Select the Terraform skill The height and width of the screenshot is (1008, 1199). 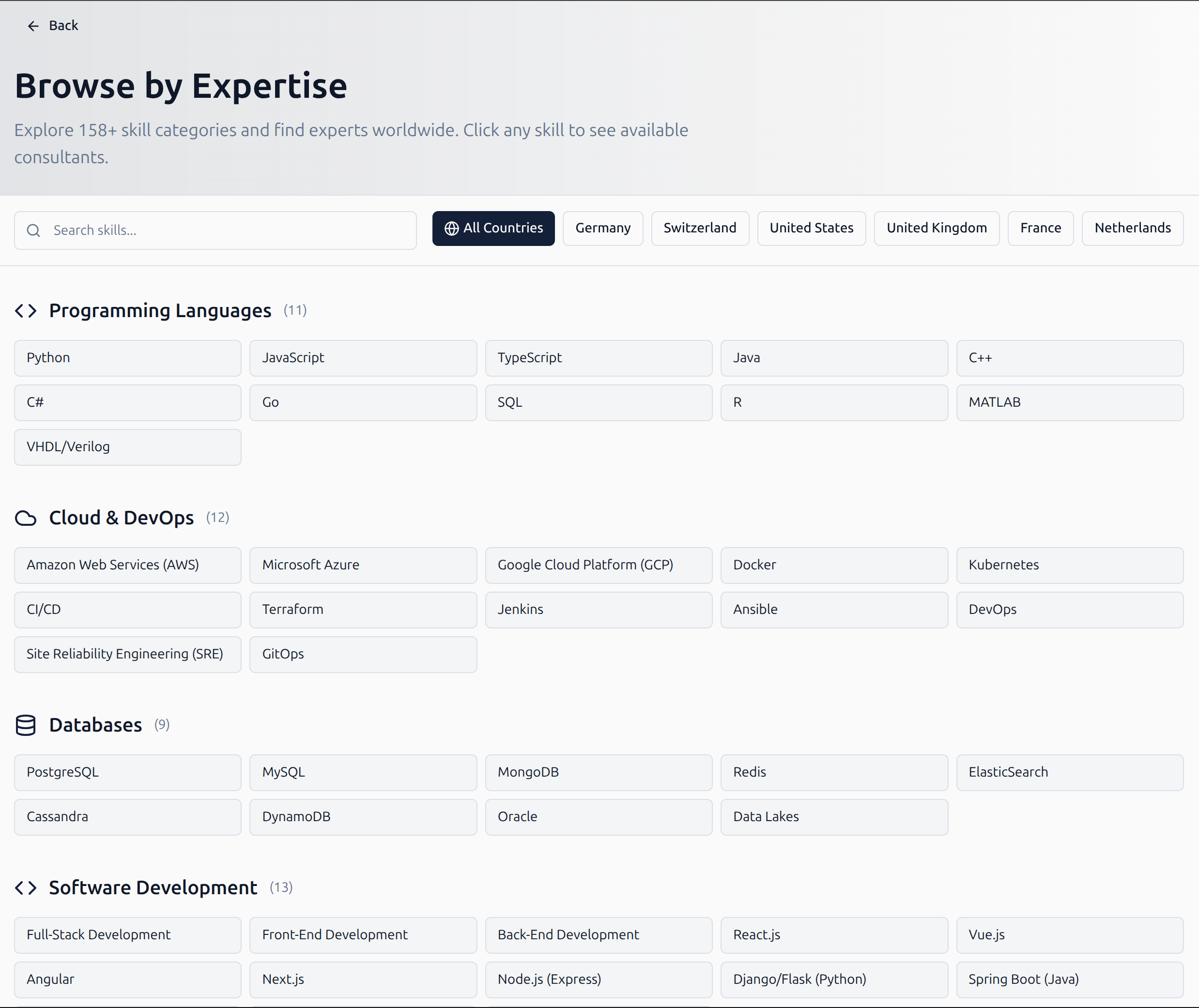[x=363, y=610]
